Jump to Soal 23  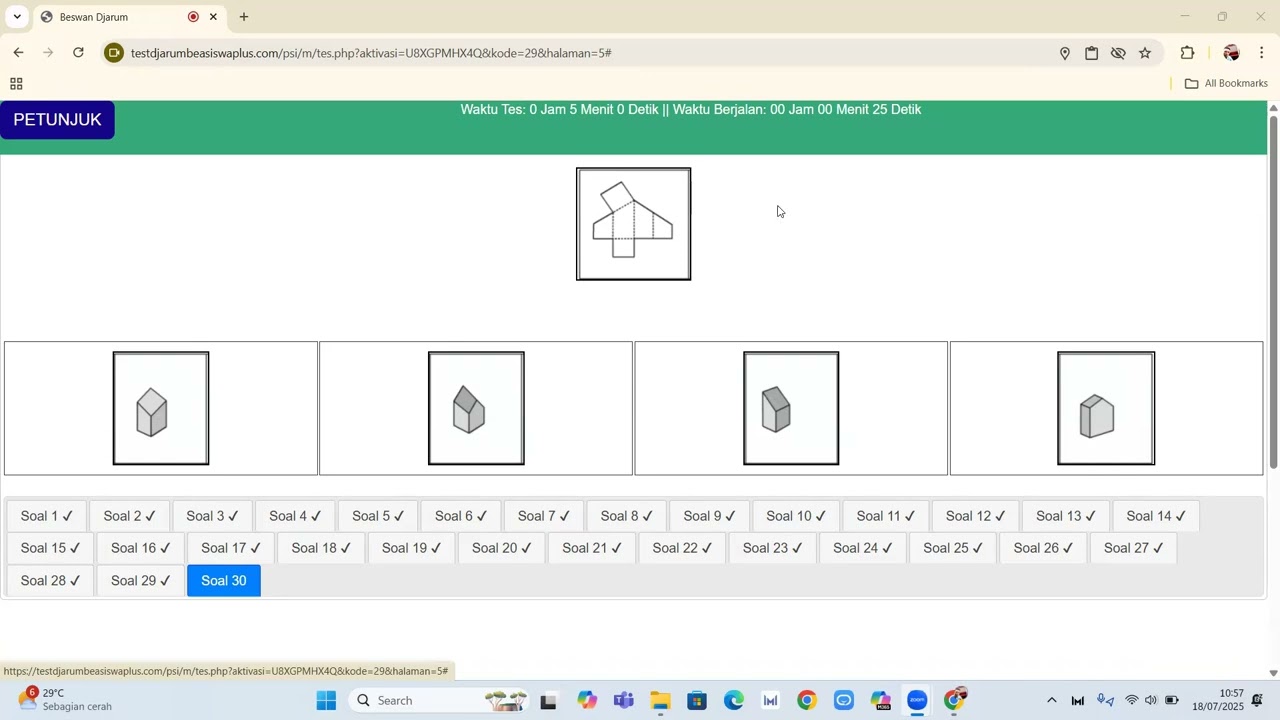point(773,548)
